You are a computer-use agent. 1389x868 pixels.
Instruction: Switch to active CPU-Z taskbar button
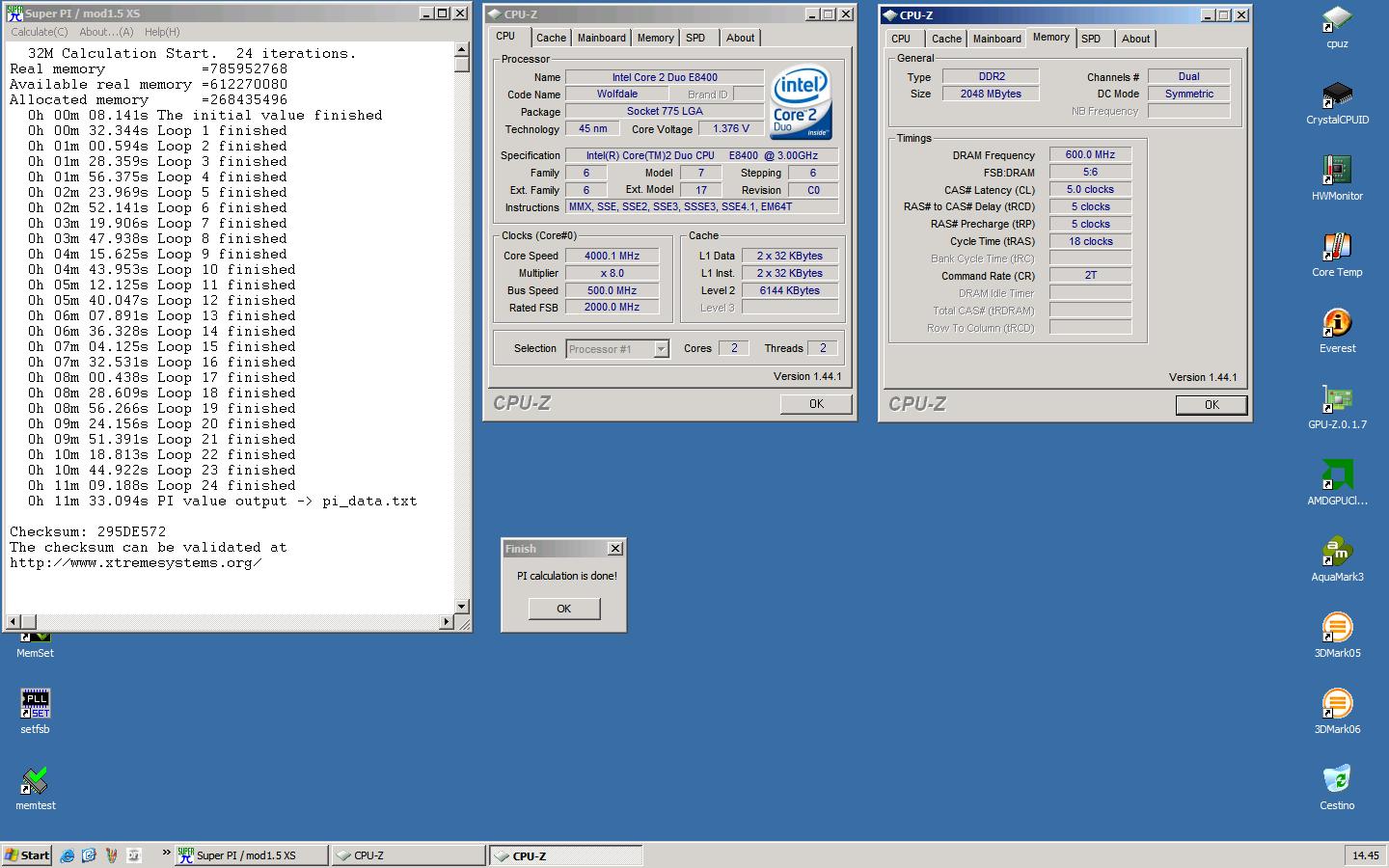(566, 855)
